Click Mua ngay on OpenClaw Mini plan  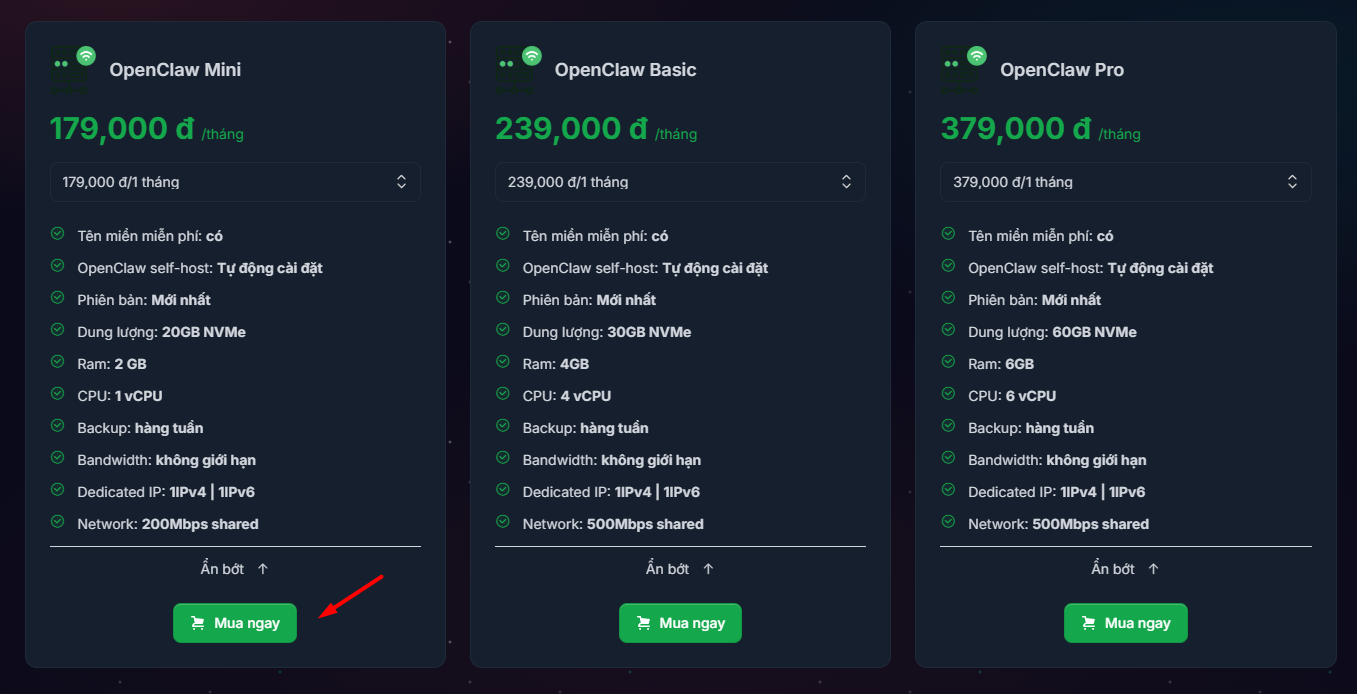tap(234, 623)
